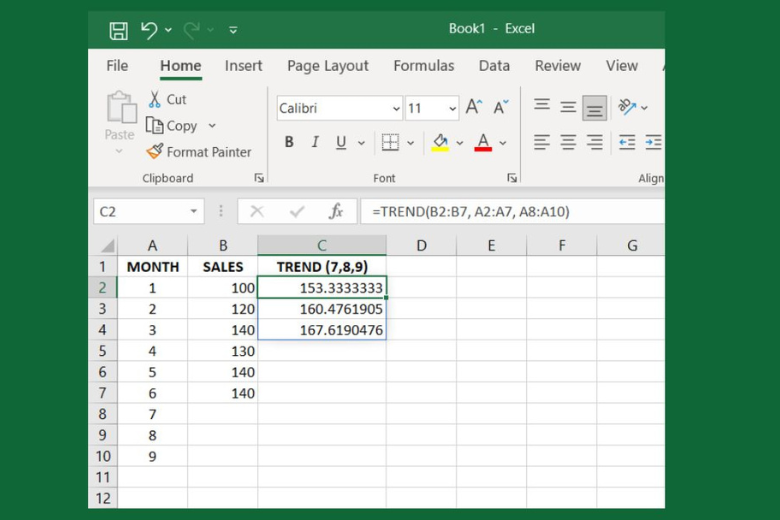Click the Save icon in title bar
Screen dimensions: 780x520
tap(118, 30)
